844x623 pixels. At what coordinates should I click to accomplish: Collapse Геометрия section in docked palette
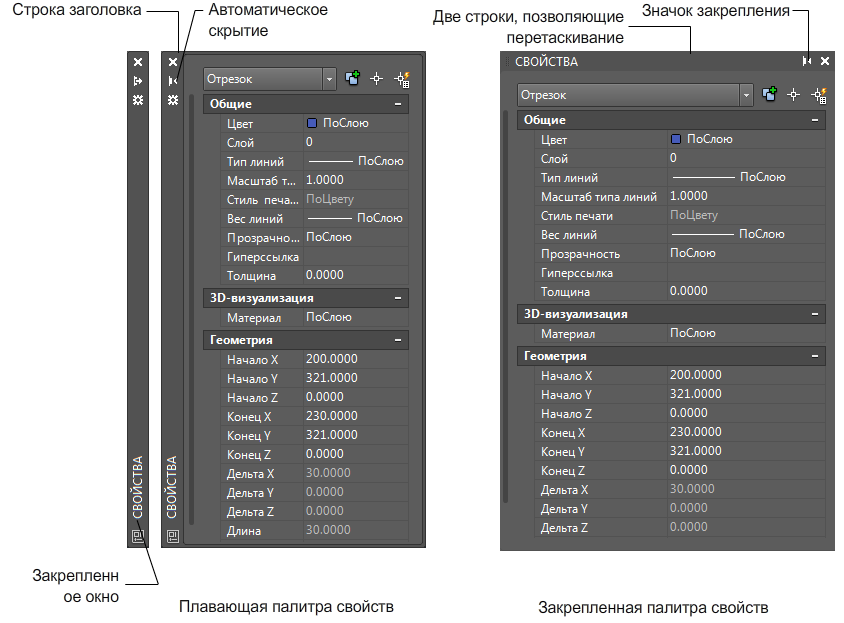click(815, 356)
